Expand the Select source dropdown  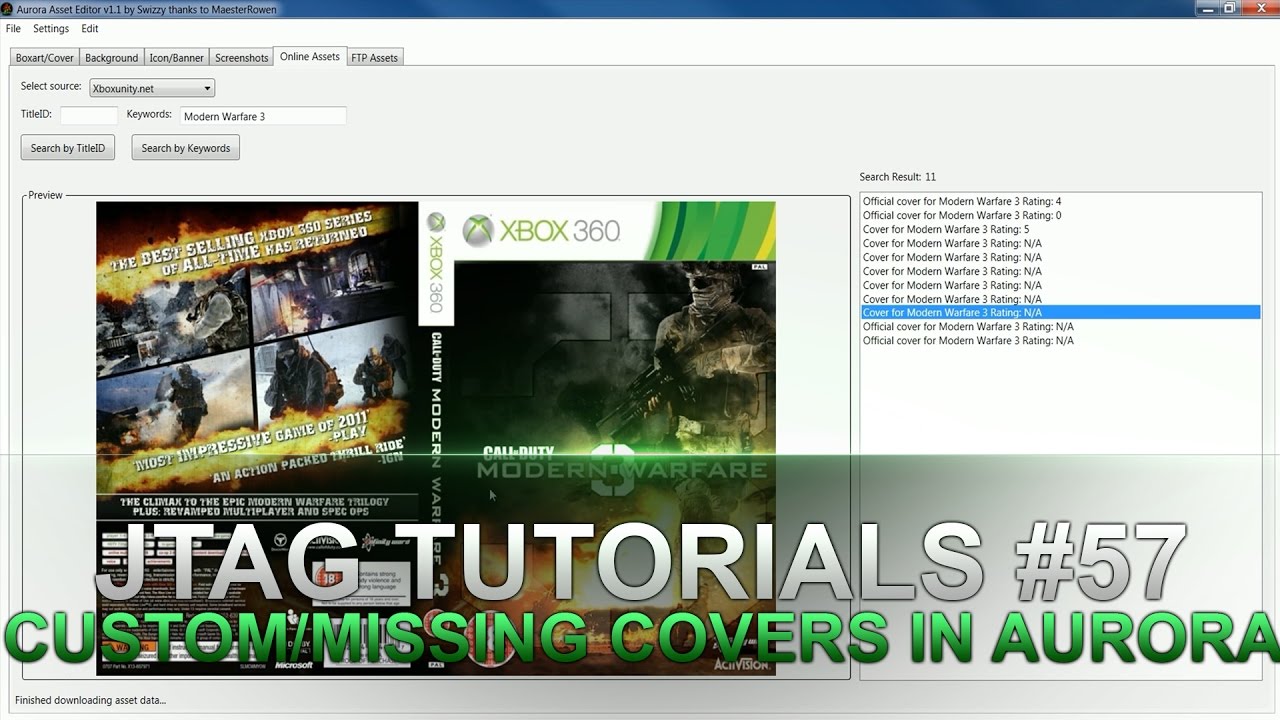pyautogui.click(x=152, y=88)
